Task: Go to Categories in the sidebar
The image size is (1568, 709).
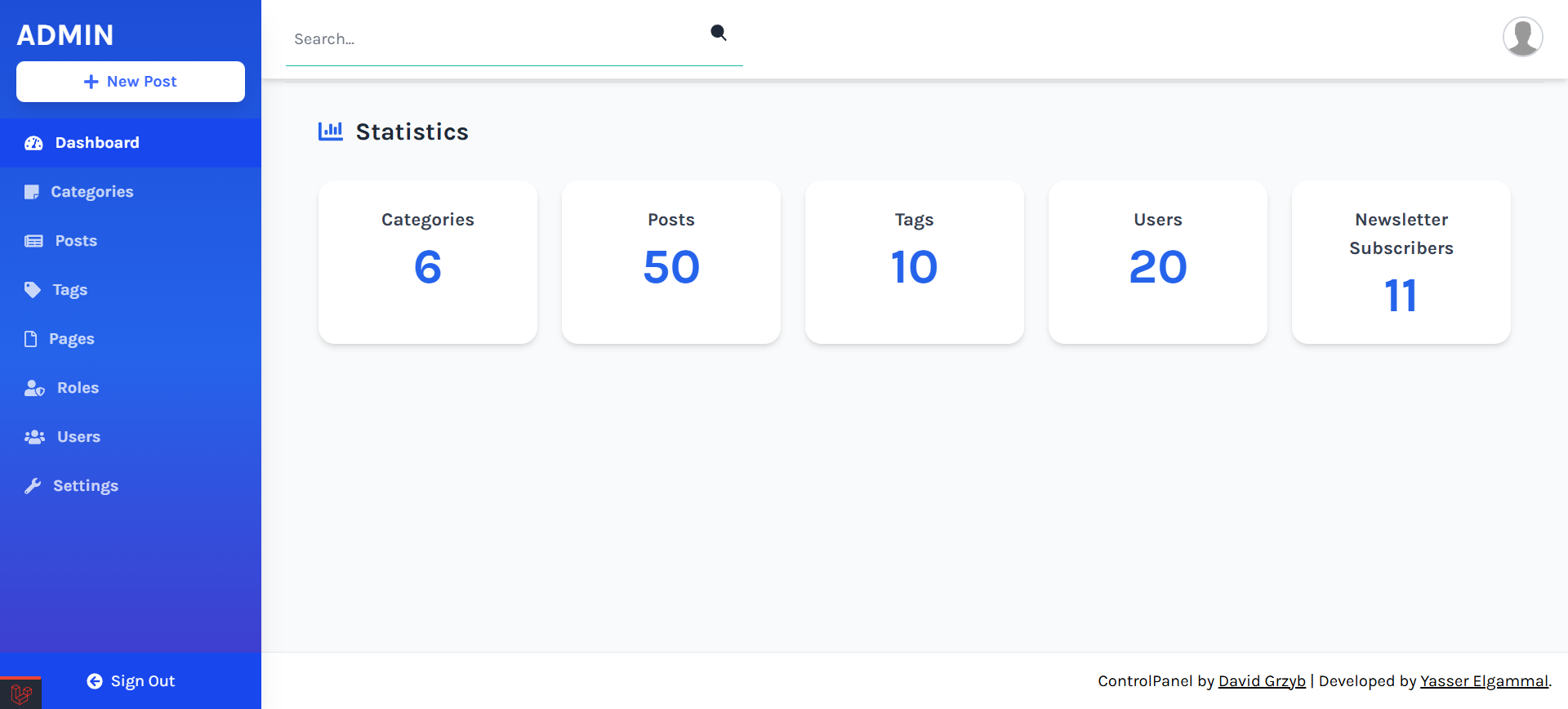Action: click(131, 192)
